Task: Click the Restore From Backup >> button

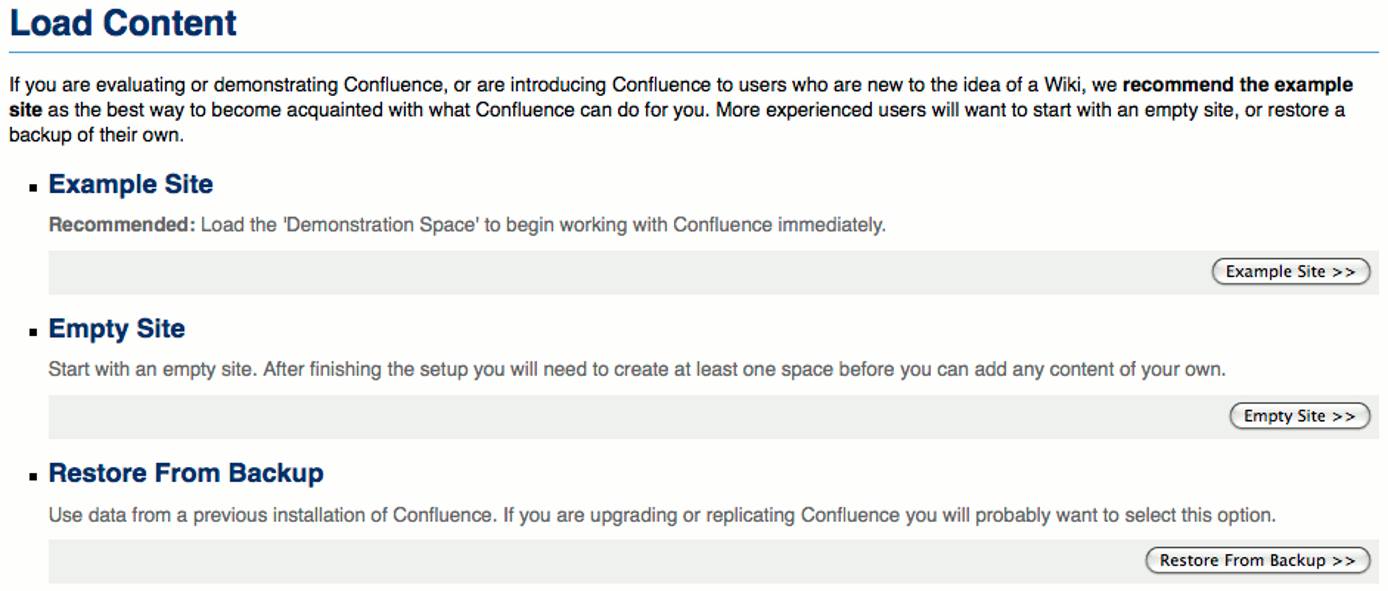Action: tap(1257, 560)
